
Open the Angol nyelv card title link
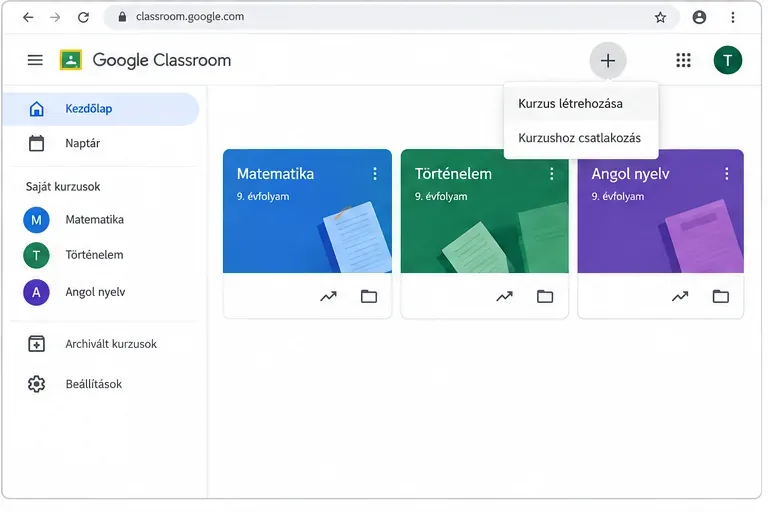630,174
